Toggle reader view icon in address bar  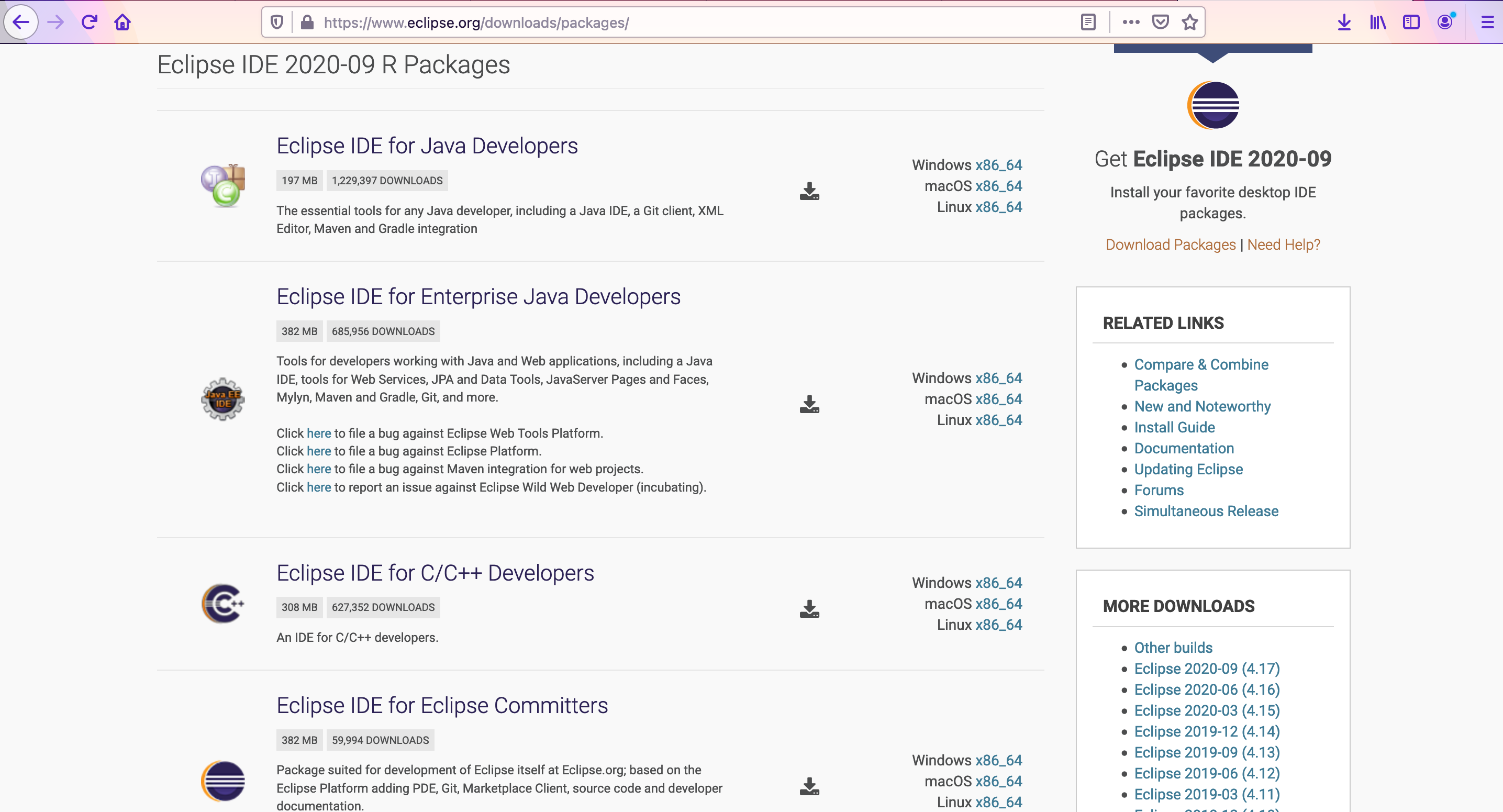click(x=1087, y=22)
